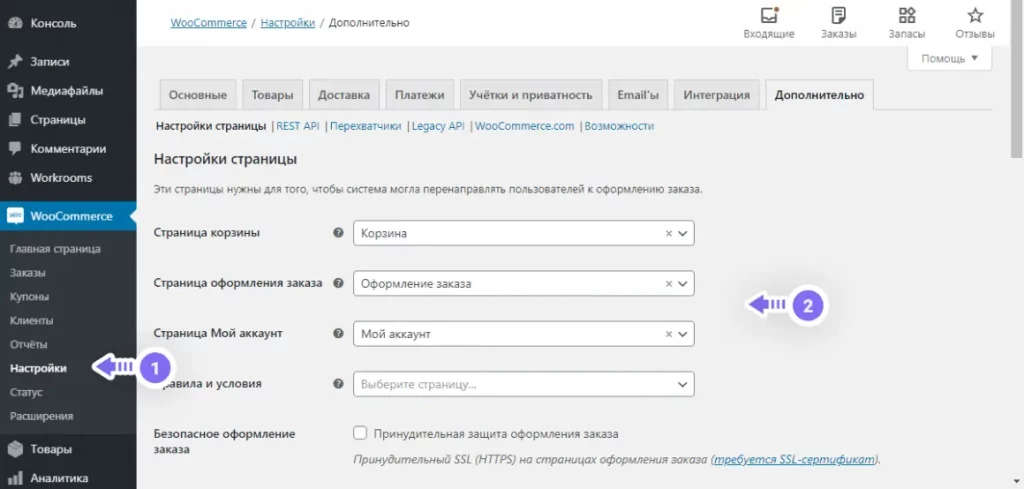The image size is (1024, 489).
Task: Click the Медиафайлы icon in sidebar
Action: [x=15, y=91]
